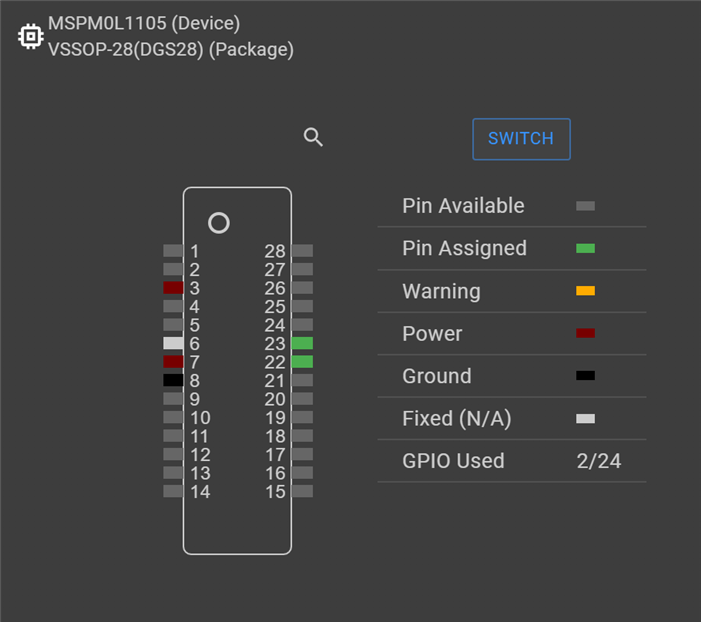Select pin 10 pad
701x622 pixels.
(x=173, y=417)
